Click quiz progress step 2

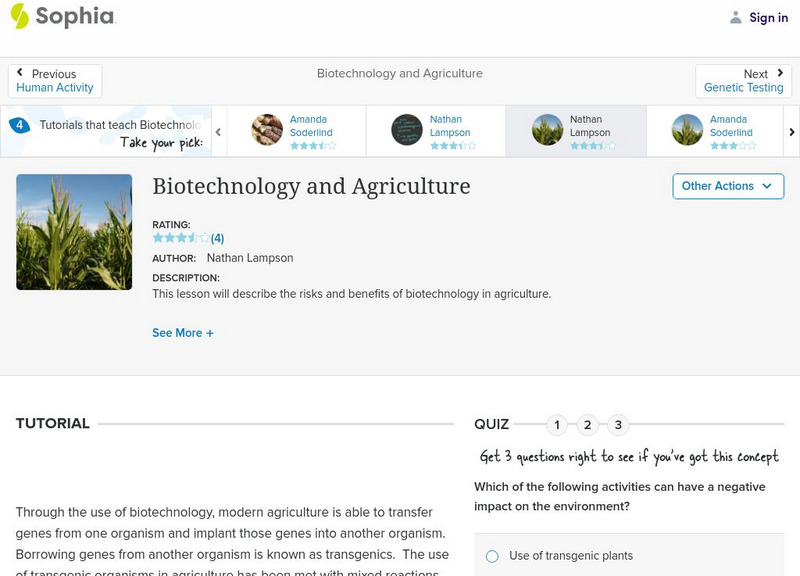(588, 424)
